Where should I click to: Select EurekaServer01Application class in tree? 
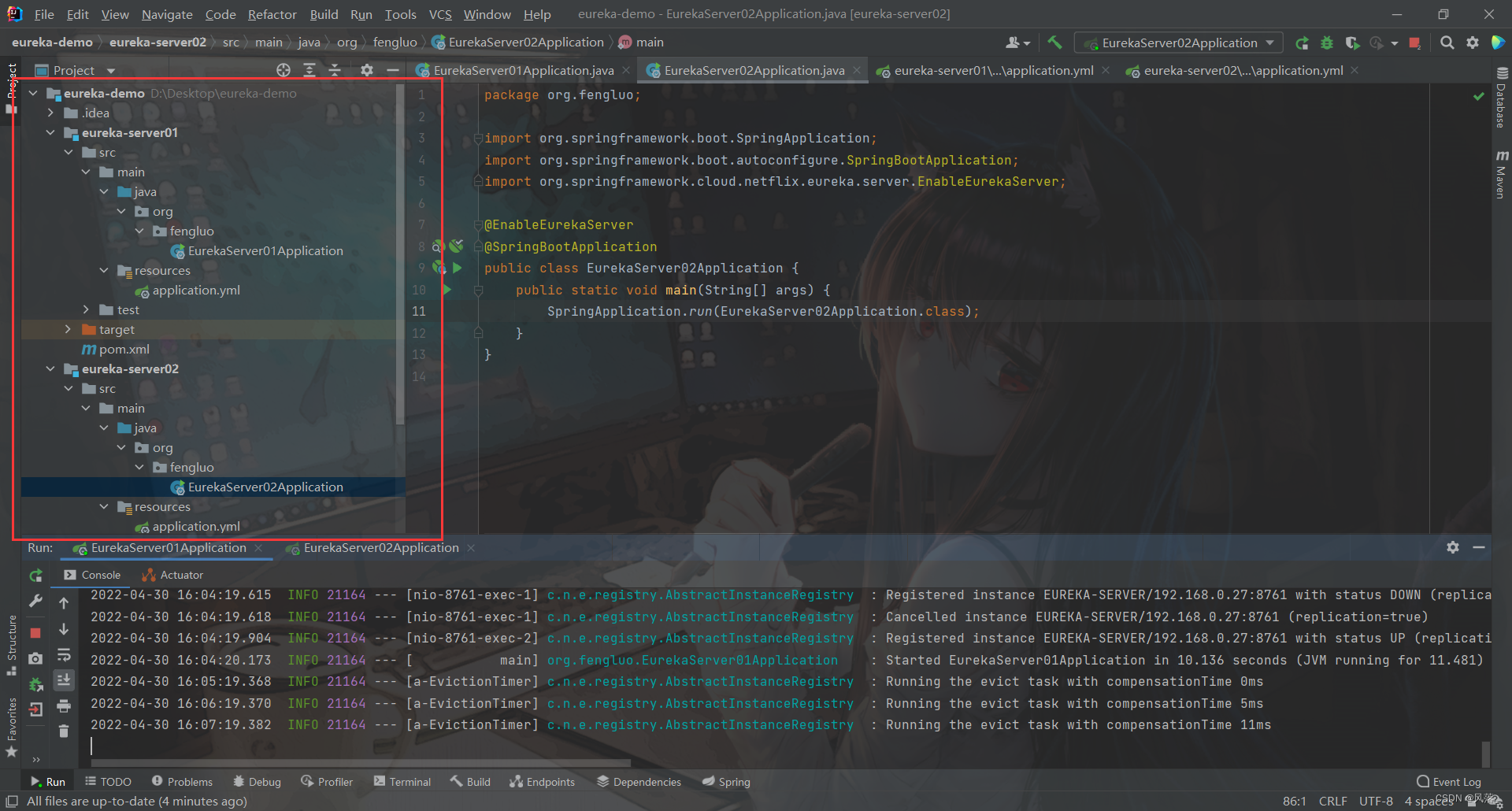pos(265,250)
